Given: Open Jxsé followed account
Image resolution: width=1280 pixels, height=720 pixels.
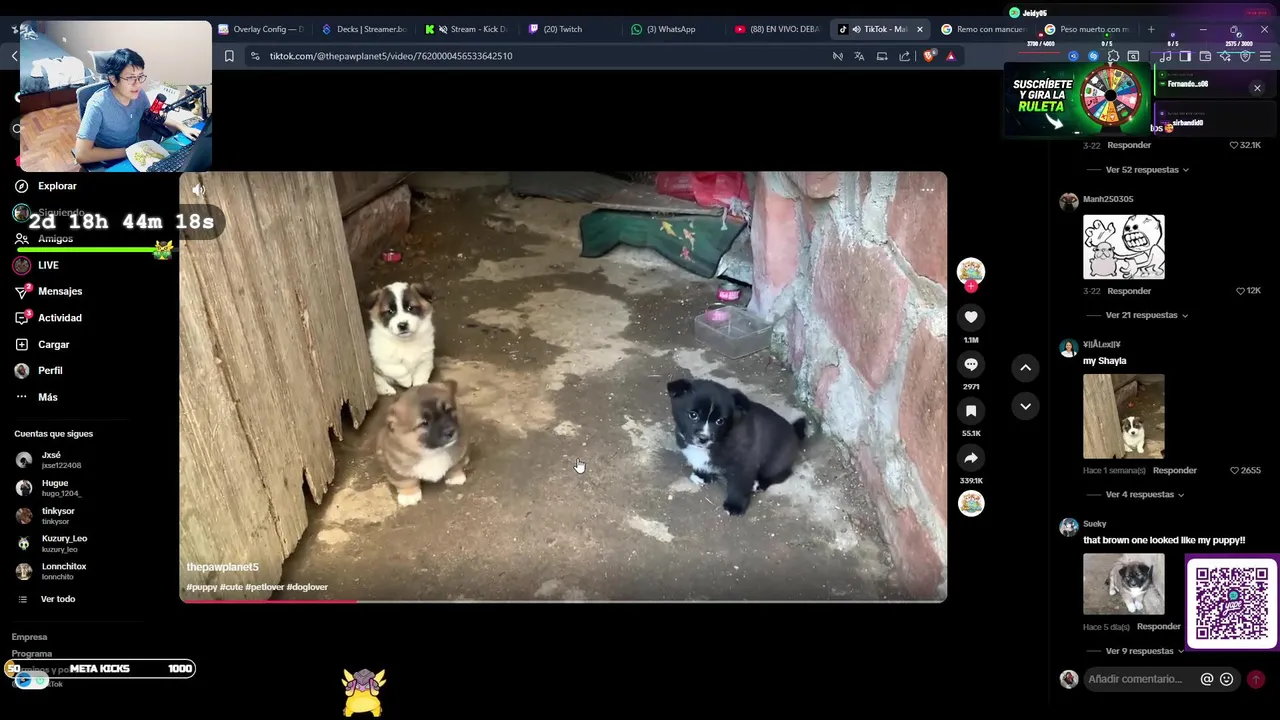Looking at the screenshot, I should coord(52,460).
